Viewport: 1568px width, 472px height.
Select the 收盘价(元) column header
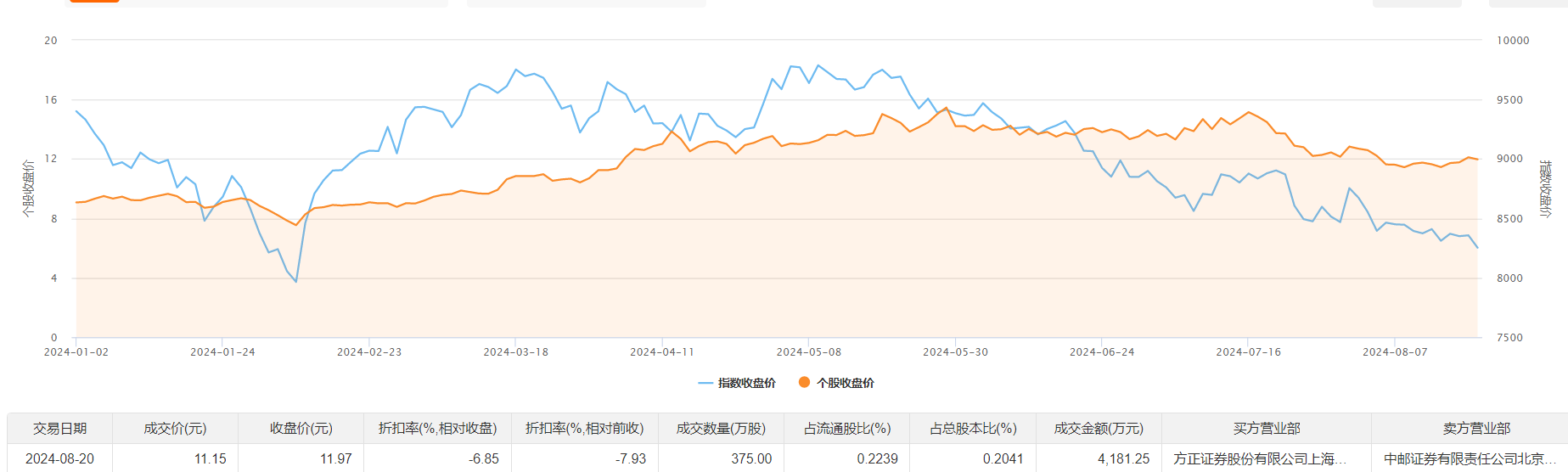click(301, 429)
